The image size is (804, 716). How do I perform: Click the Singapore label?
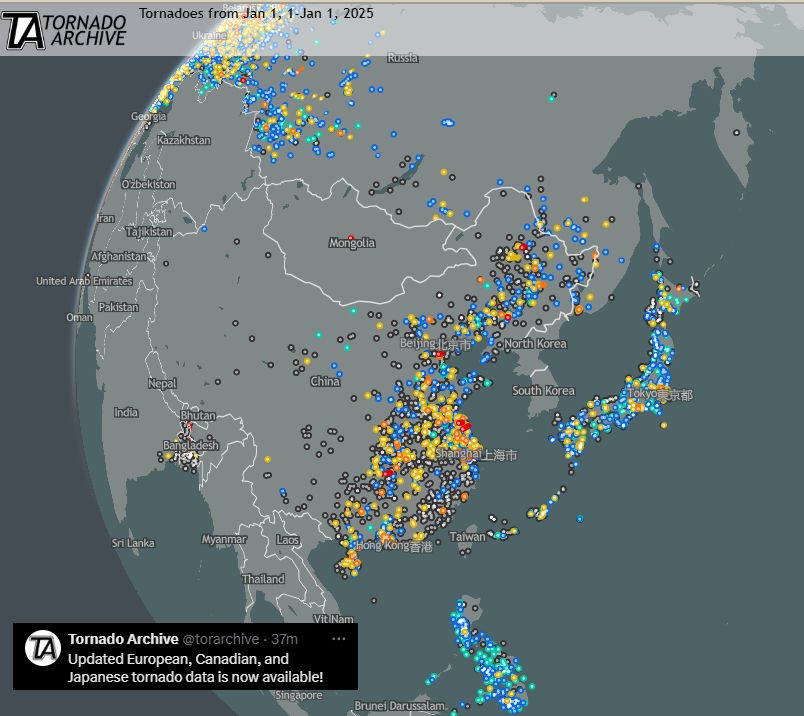click(x=299, y=695)
